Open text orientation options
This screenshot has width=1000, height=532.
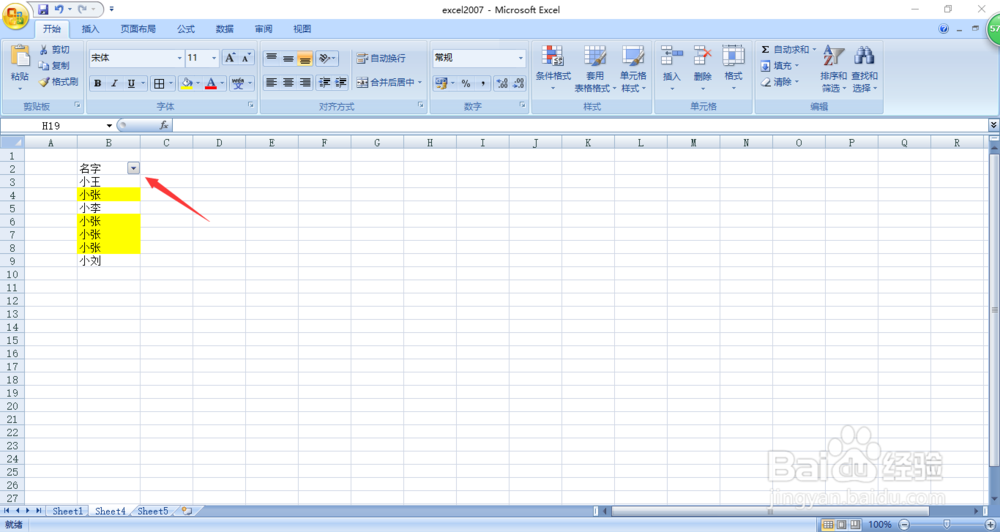[327, 58]
